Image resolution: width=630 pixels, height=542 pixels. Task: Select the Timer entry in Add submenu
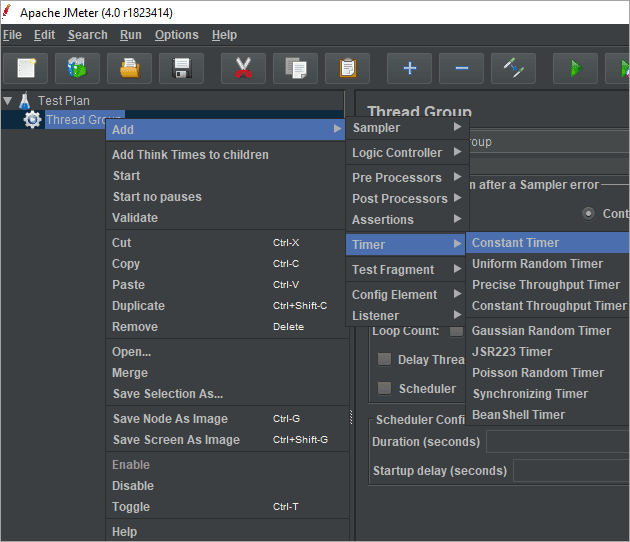click(406, 244)
